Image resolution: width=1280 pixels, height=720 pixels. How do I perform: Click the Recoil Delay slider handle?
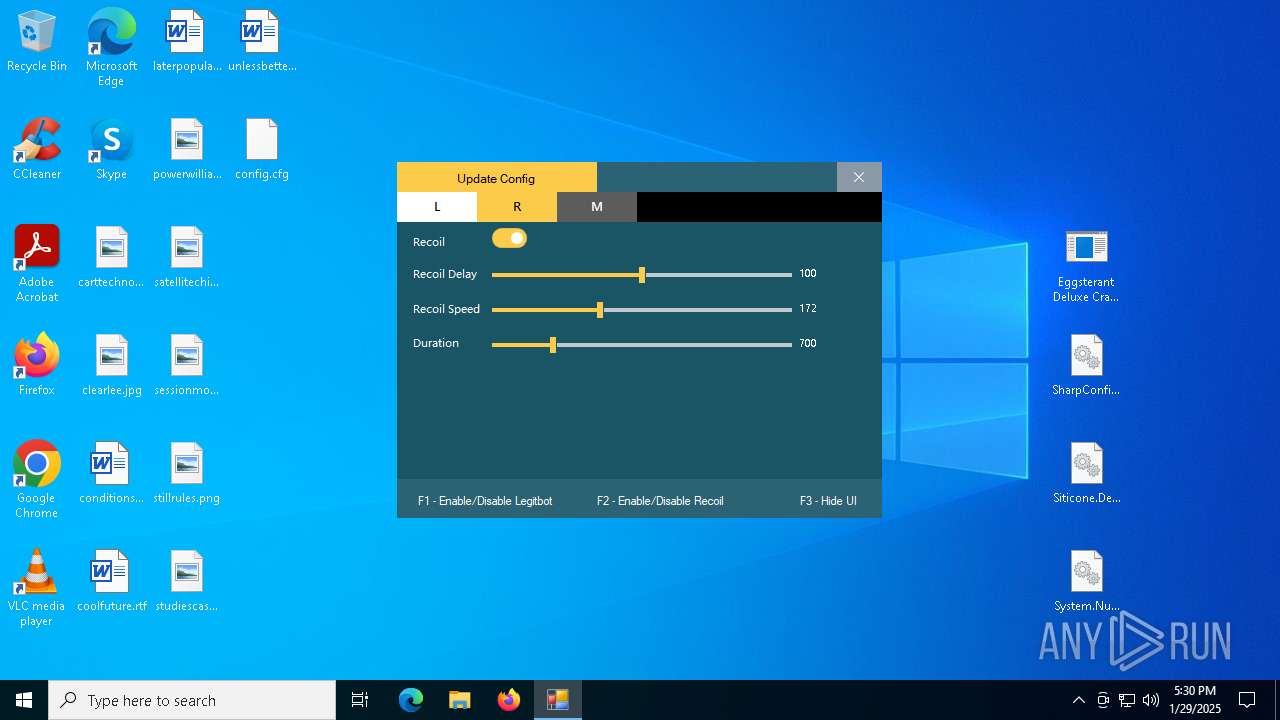(x=642, y=275)
